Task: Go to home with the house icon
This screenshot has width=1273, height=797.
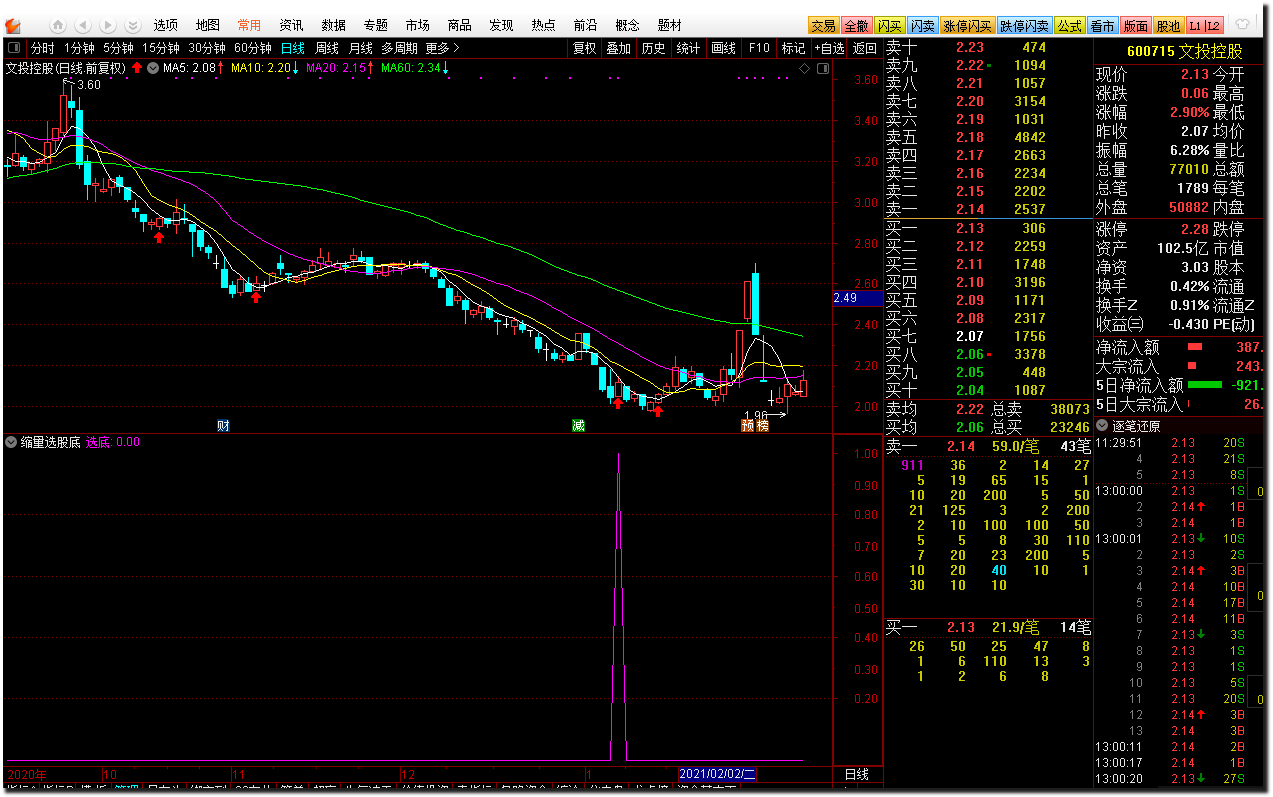Action: 59,25
